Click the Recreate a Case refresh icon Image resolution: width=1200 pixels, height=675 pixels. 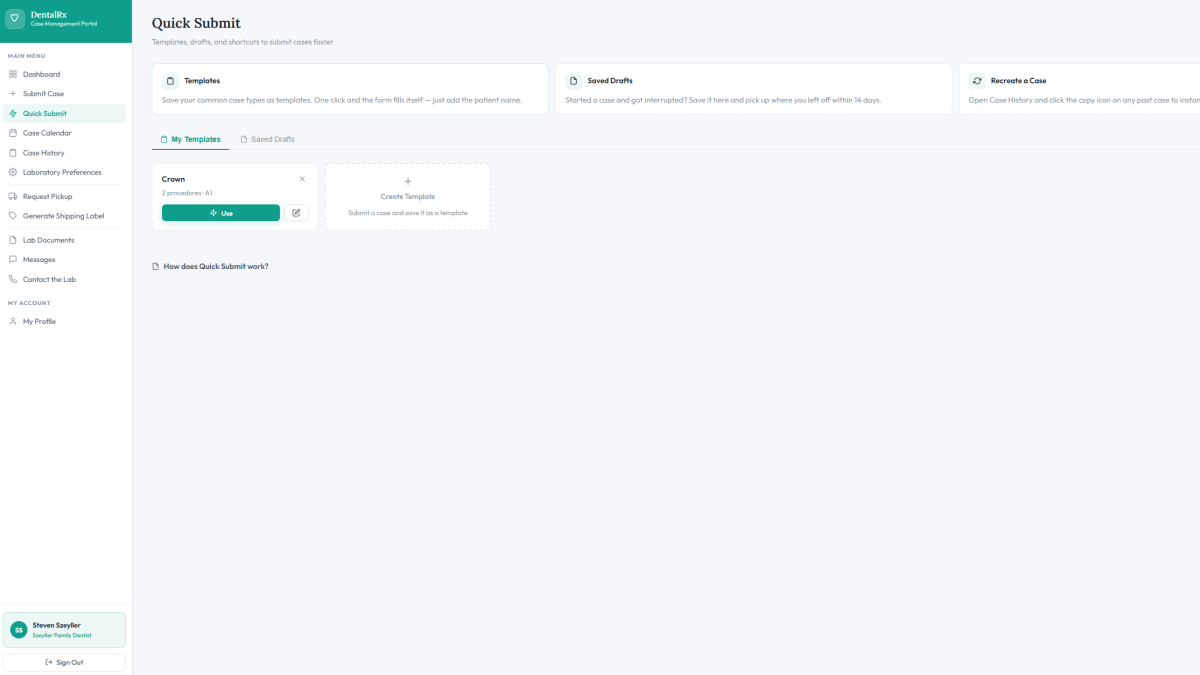click(977, 81)
